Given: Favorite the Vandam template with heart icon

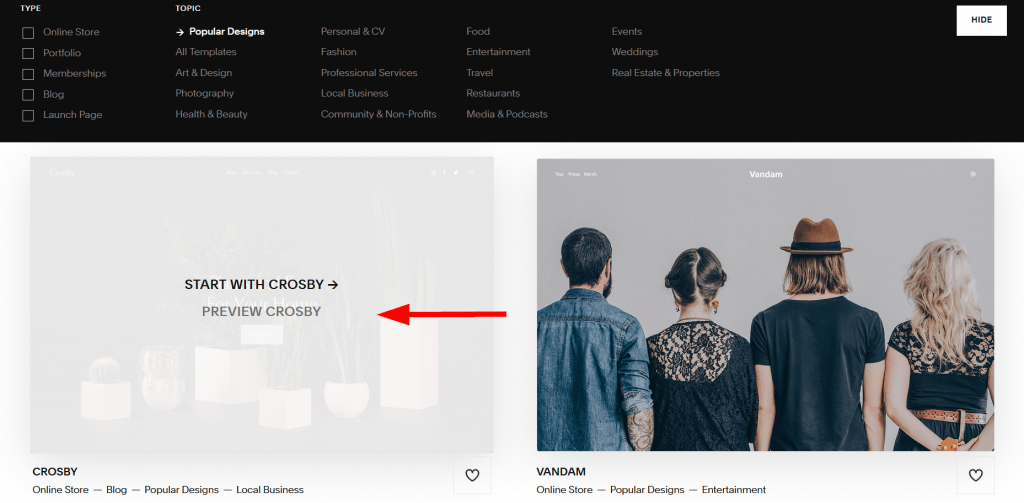Looking at the screenshot, I should coord(975,476).
